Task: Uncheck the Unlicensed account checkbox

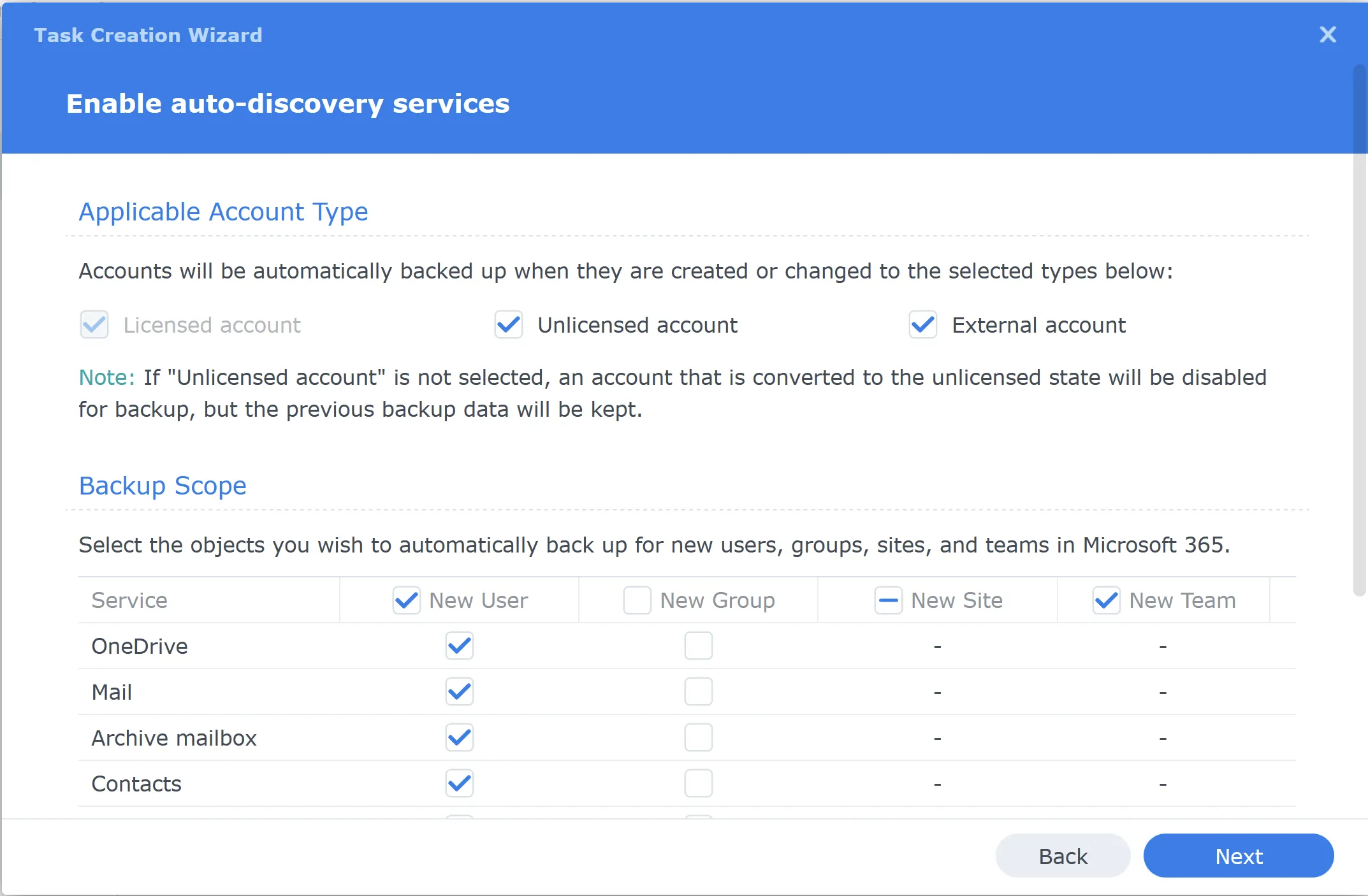Action: pos(509,325)
